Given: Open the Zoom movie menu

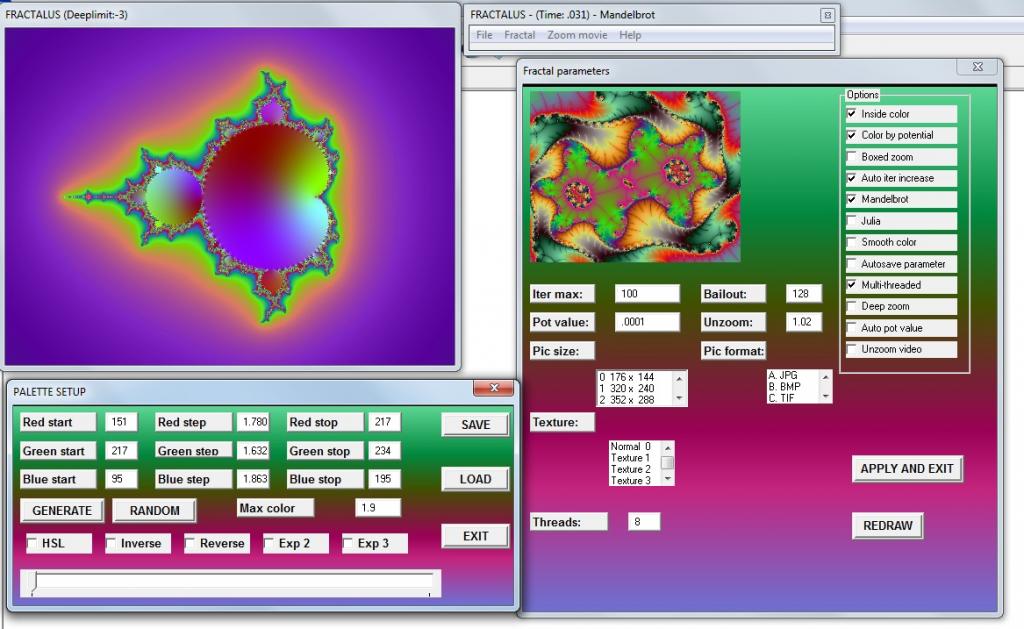Looking at the screenshot, I should (576, 35).
